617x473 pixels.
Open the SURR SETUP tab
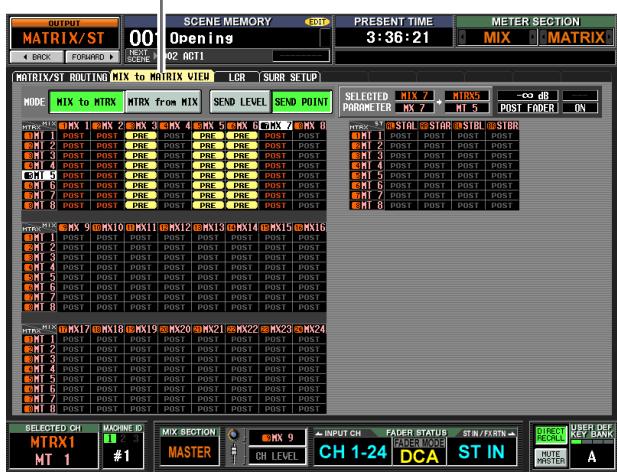coord(290,77)
